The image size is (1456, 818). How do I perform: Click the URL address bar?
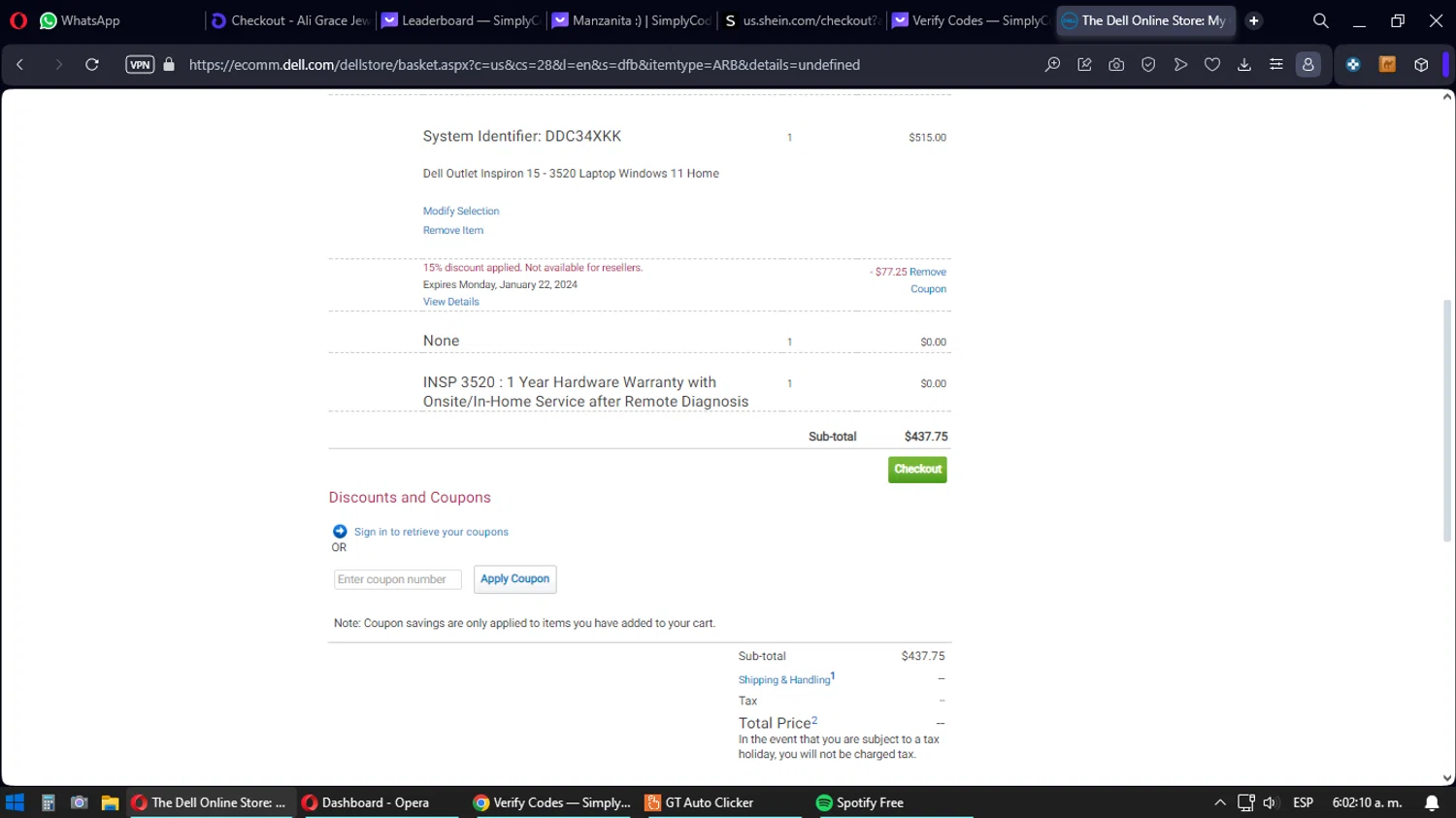coord(524,64)
